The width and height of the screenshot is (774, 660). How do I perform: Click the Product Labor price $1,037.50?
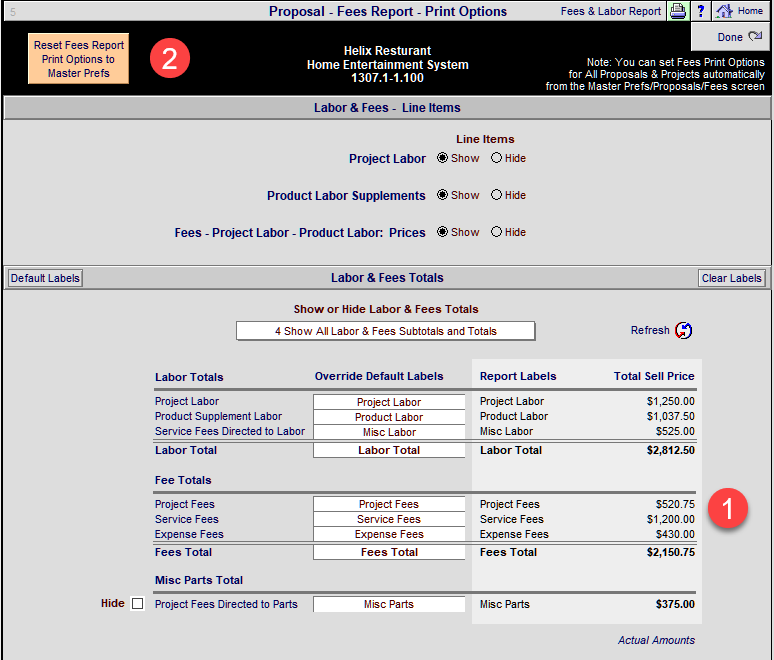pyautogui.click(x=670, y=416)
